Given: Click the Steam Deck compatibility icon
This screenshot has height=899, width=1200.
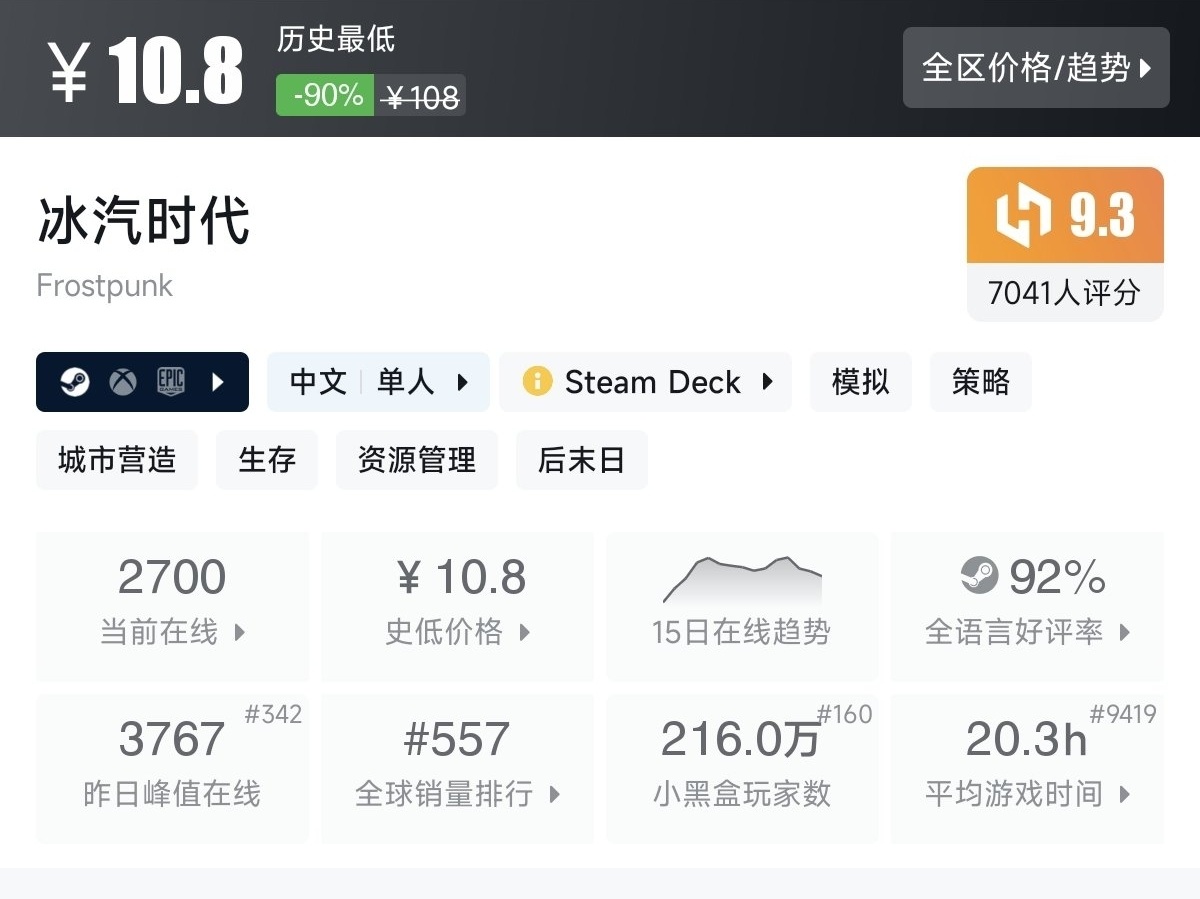Looking at the screenshot, I should 536,381.
